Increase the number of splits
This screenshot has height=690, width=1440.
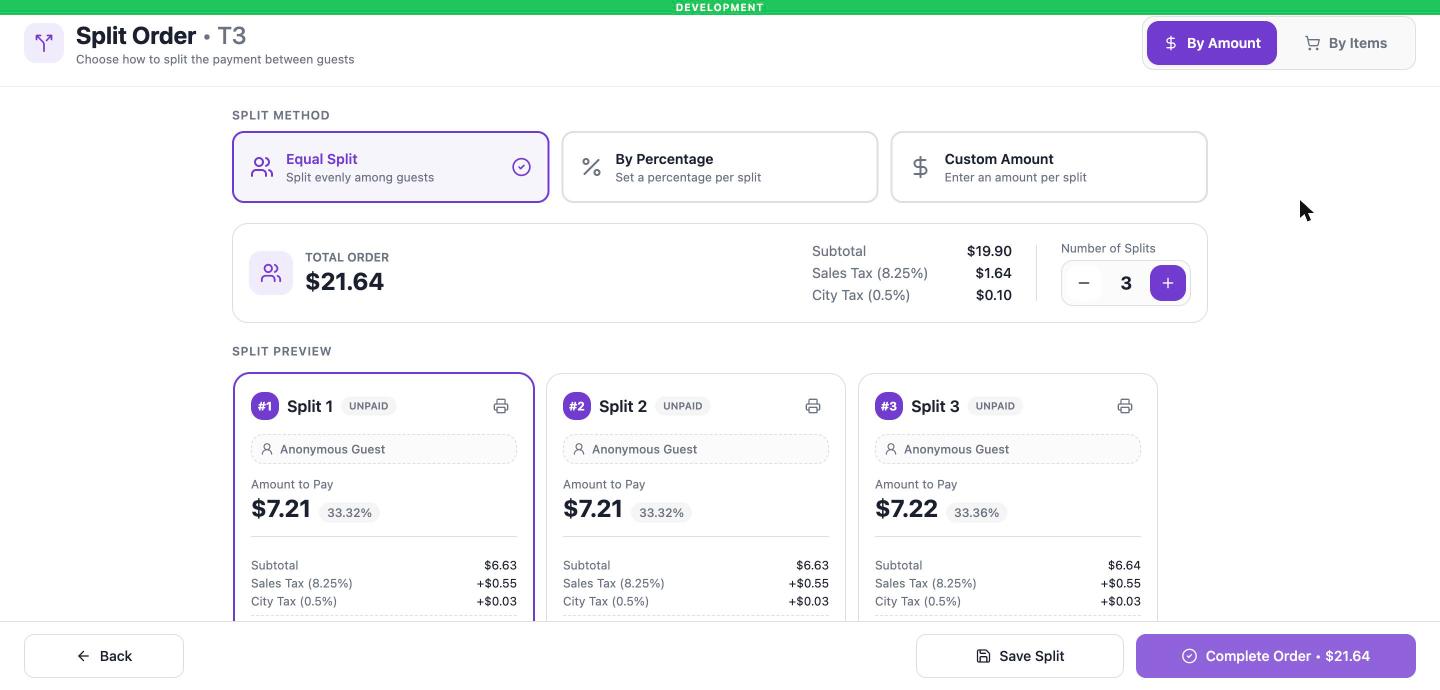[x=1168, y=283]
